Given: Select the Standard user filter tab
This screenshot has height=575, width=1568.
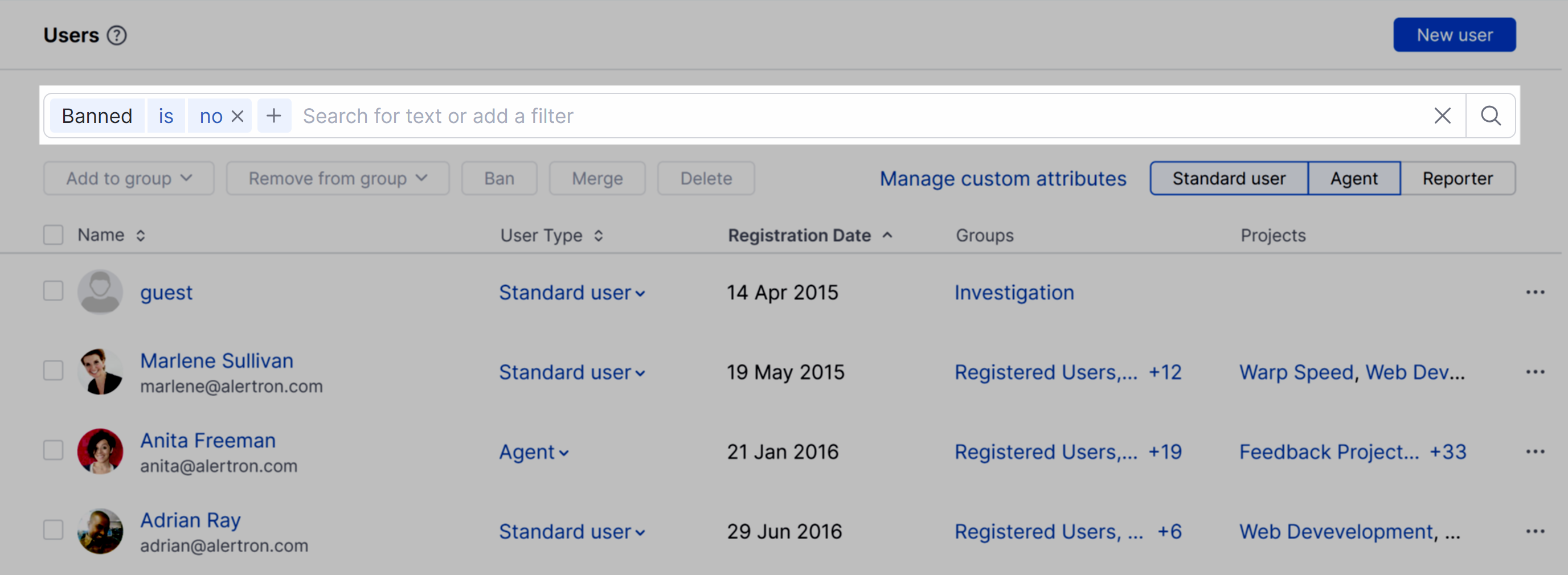Looking at the screenshot, I should (x=1229, y=178).
